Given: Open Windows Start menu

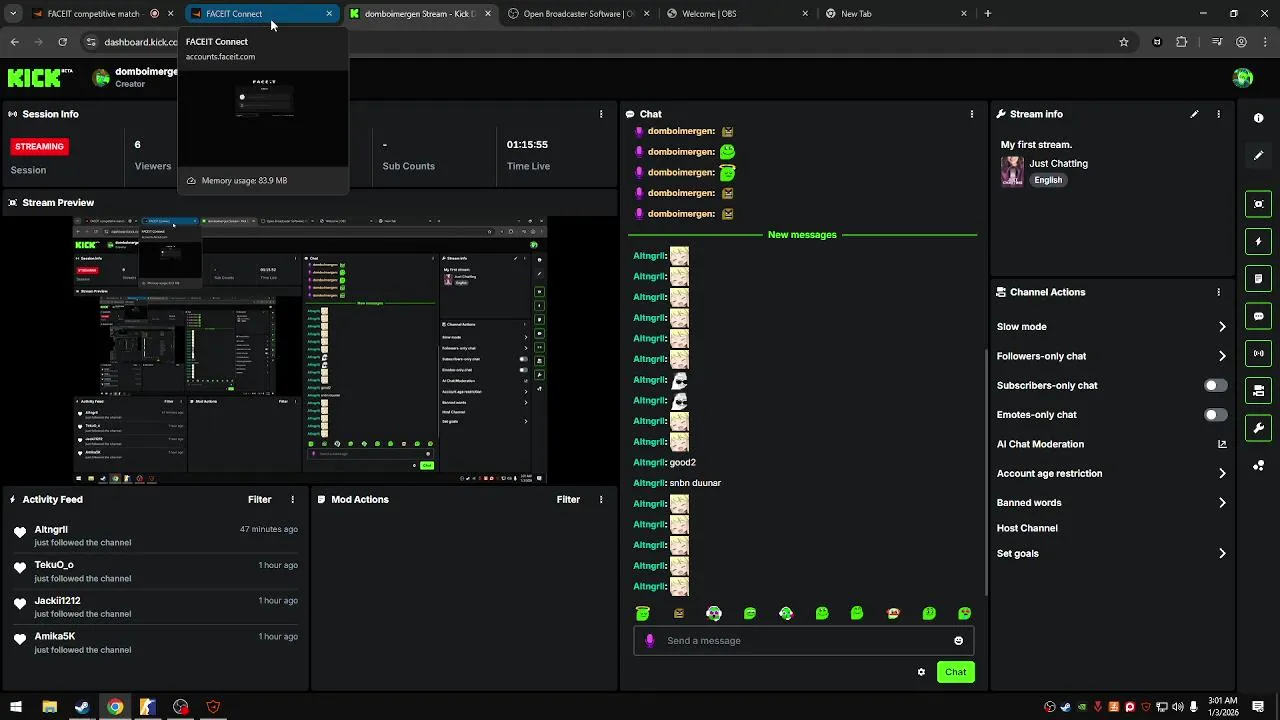Looking at the screenshot, I should (x=16, y=707).
